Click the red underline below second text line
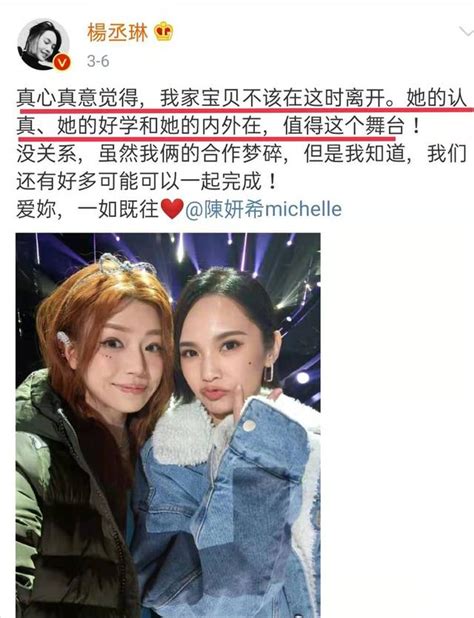Screen dimensions: 474x618 [x=206, y=138]
